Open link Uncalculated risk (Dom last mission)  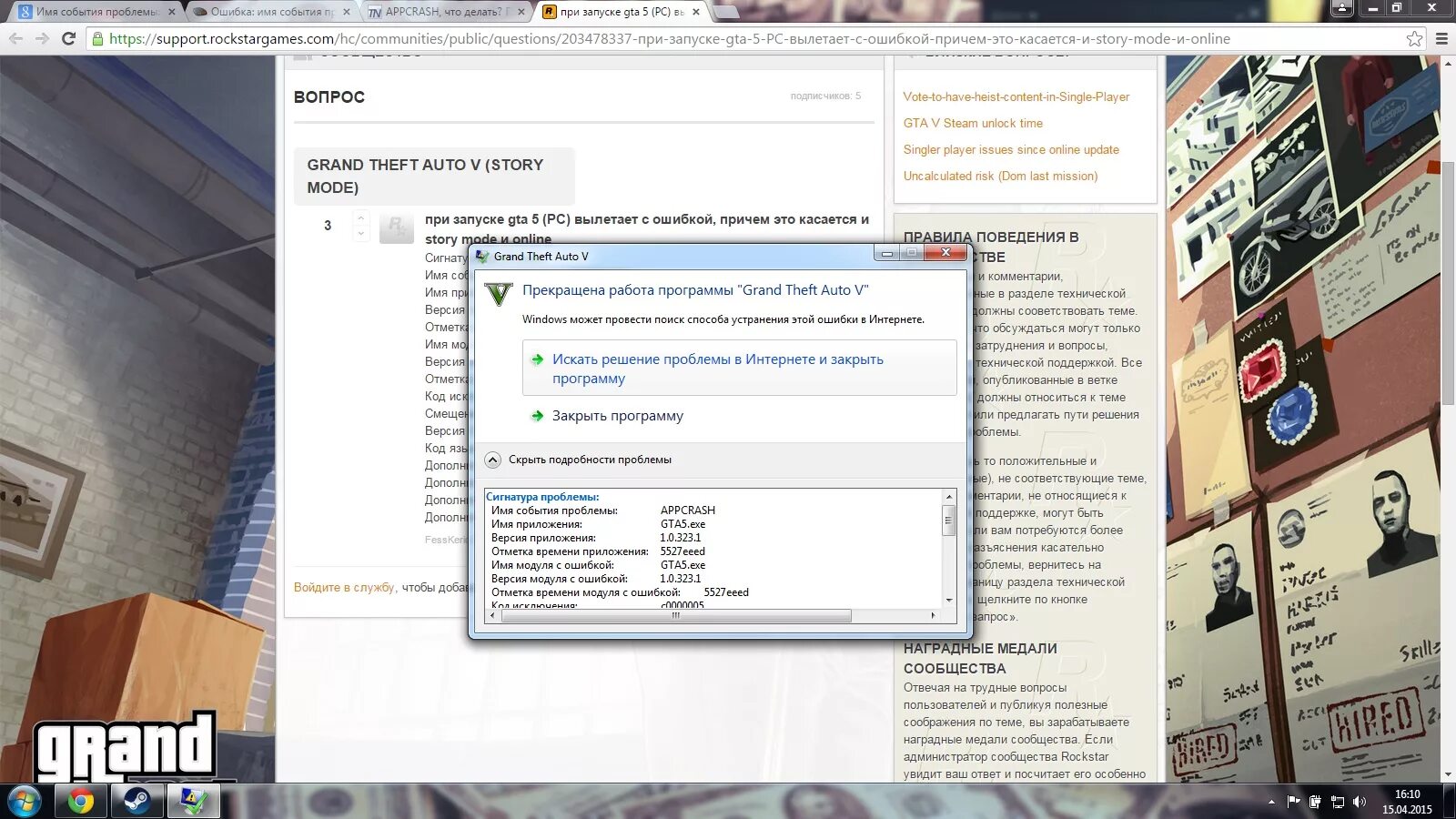(x=1000, y=176)
